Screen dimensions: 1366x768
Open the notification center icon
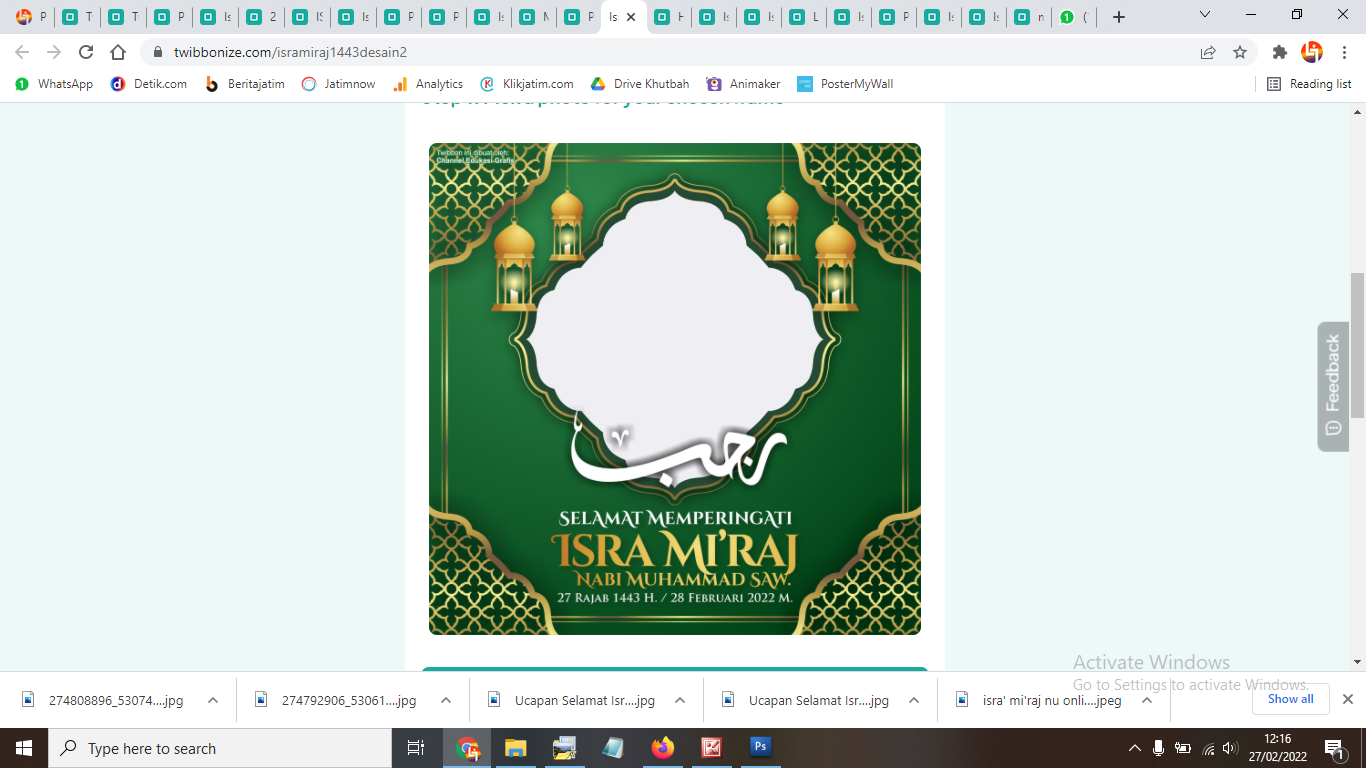pyautogui.click(x=1334, y=748)
